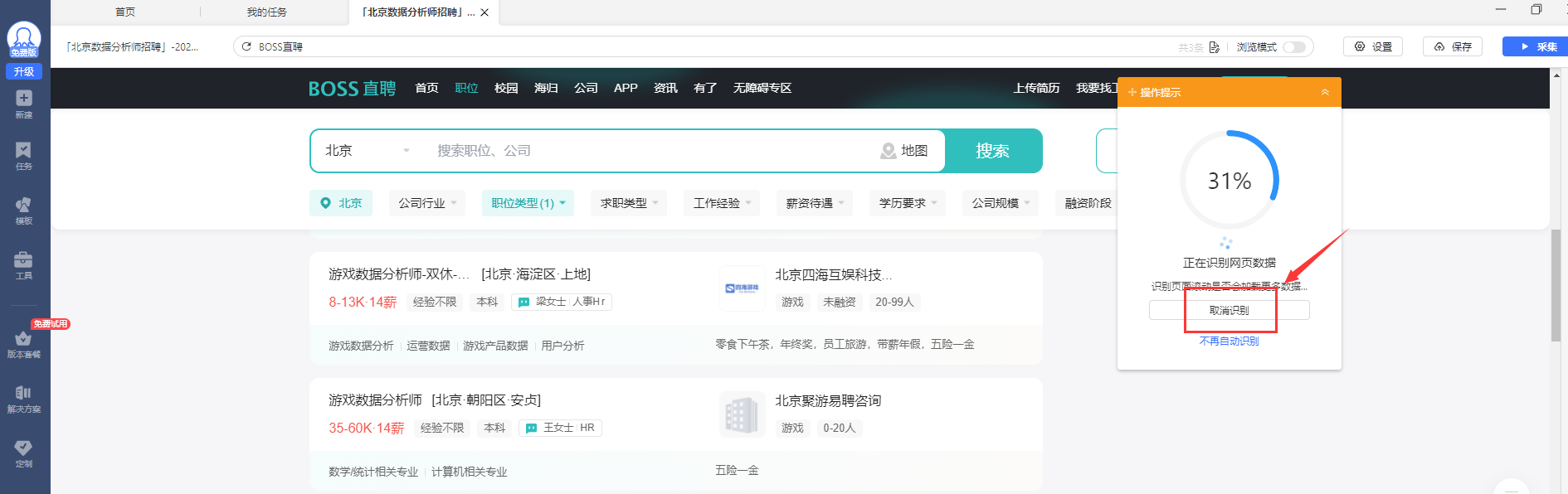The height and width of the screenshot is (494, 1568).
Task: Open the 游戏数据分析师 [北京·朝阳区·安贞] job
Action: [x=435, y=400]
